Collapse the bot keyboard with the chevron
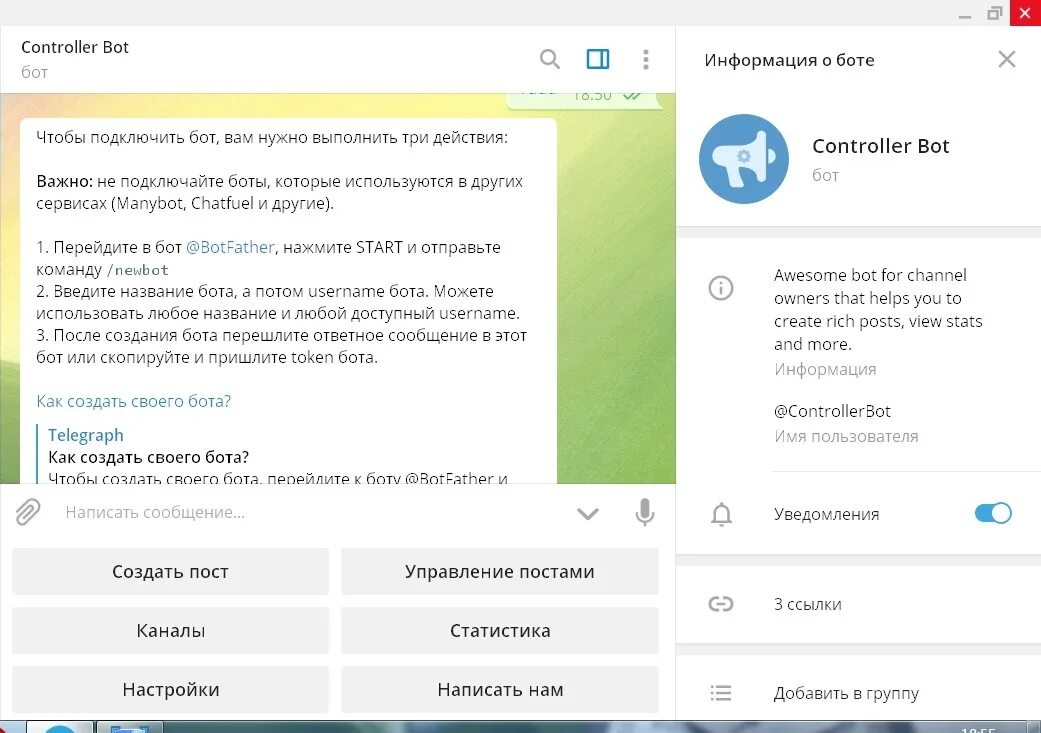This screenshot has width=1041, height=733. (588, 513)
